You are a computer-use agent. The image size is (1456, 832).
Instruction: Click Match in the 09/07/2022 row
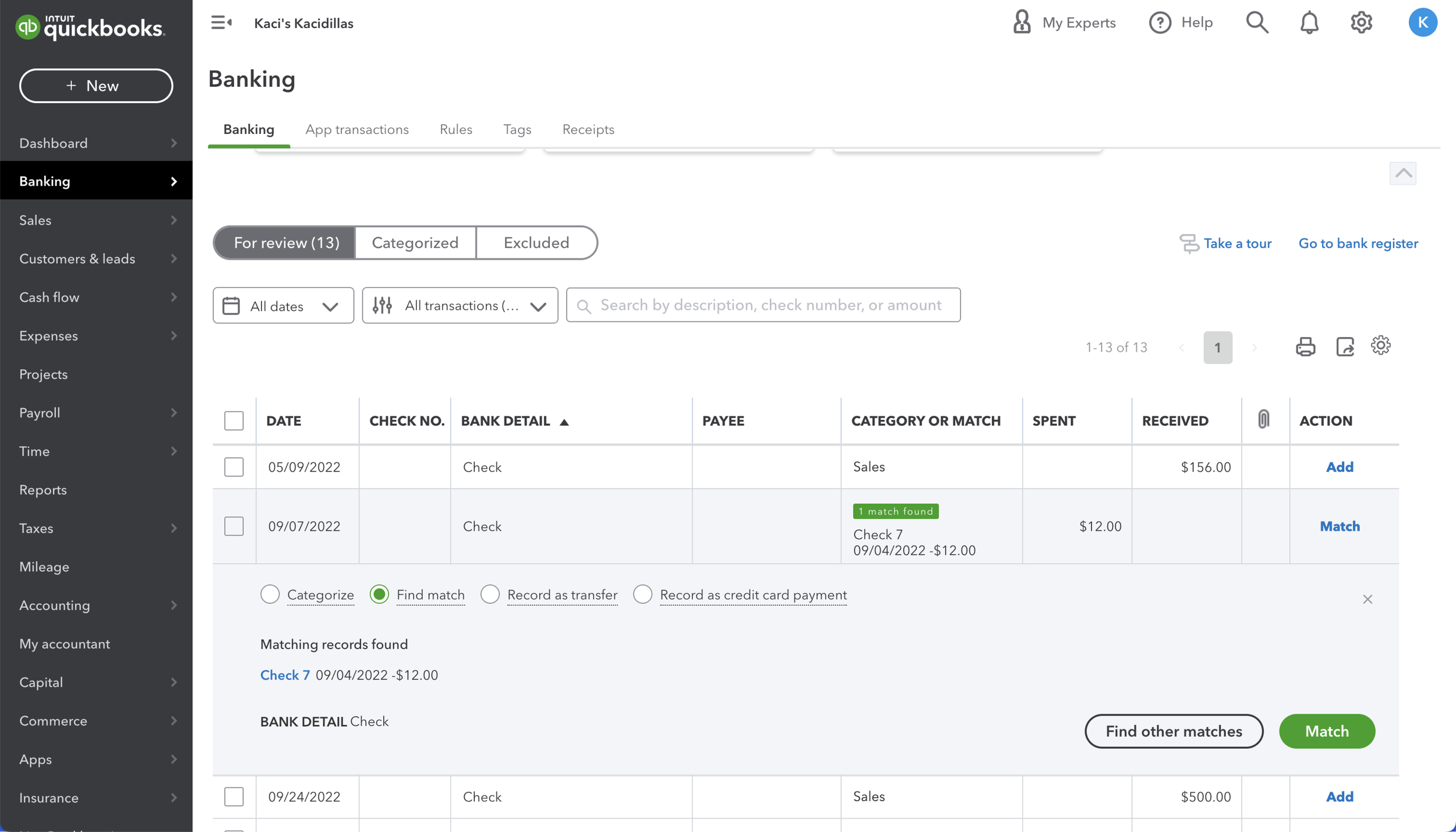[x=1340, y=526]
